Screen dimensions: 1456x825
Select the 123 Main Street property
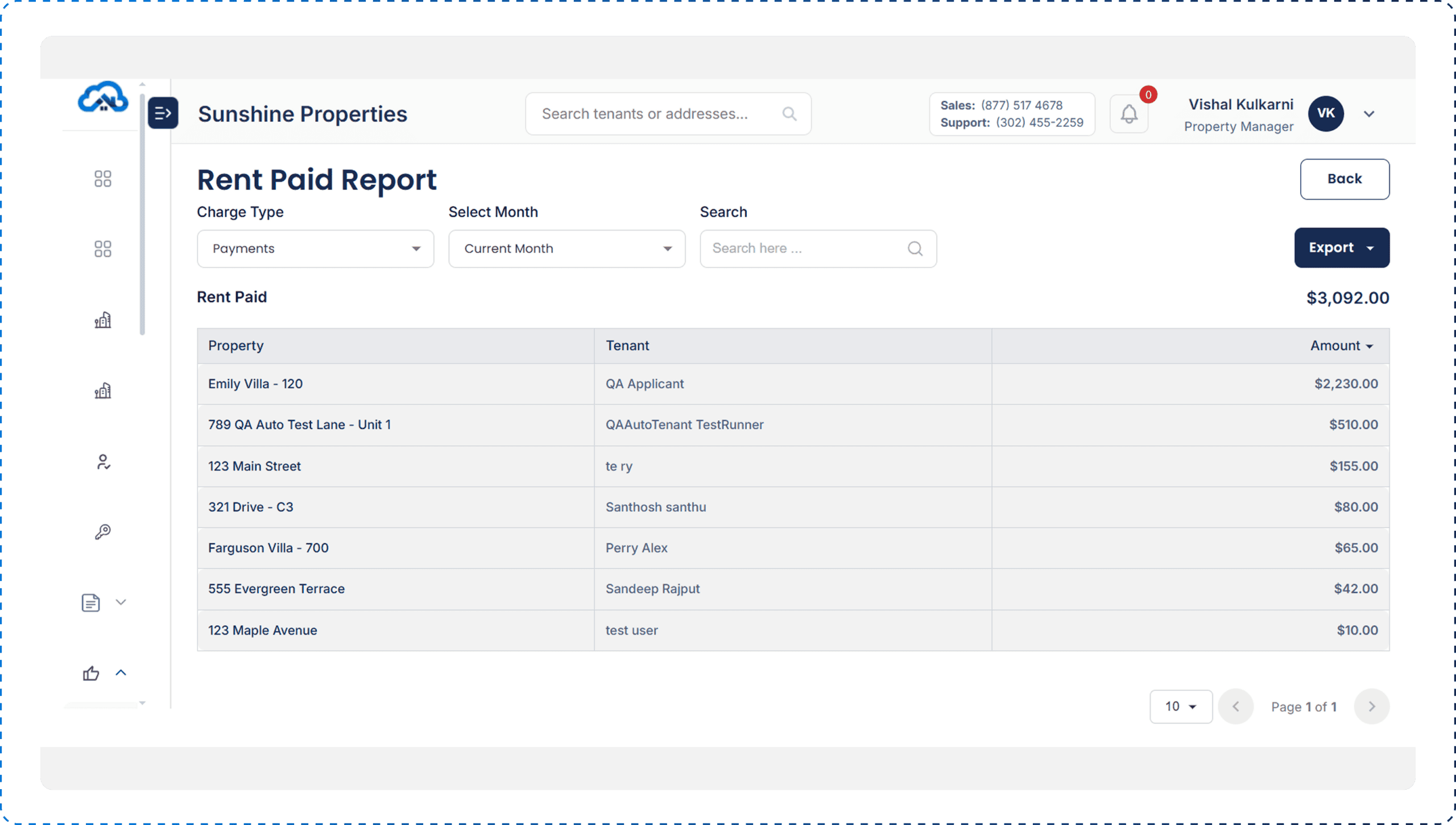[254, 466]
